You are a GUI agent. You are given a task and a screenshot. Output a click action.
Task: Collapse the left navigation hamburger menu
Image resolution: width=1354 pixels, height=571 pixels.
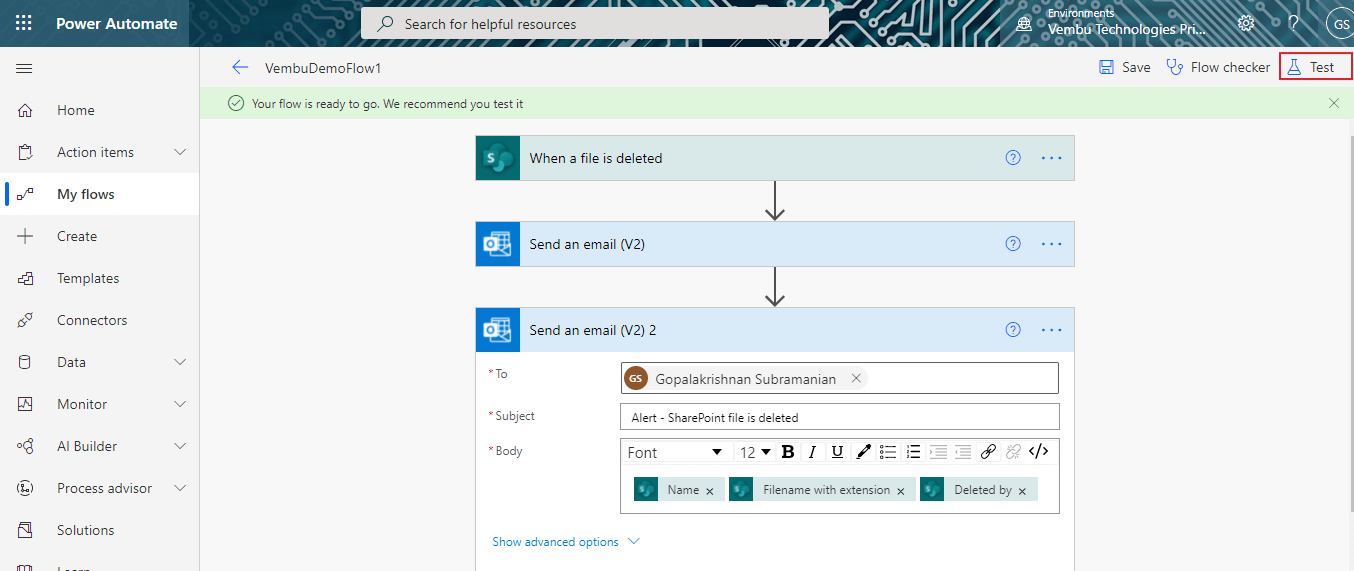[x=24, y=68]
